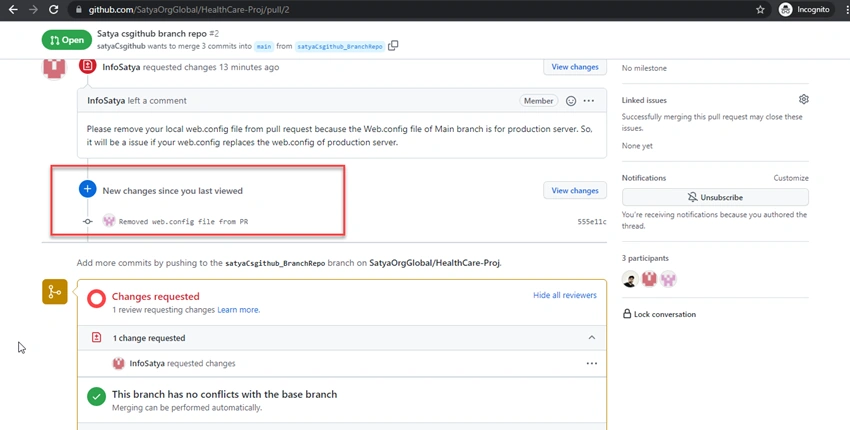Screen dimensions: 850x430
Task: Click red changes-requested review icon
Action: point(87,66)
